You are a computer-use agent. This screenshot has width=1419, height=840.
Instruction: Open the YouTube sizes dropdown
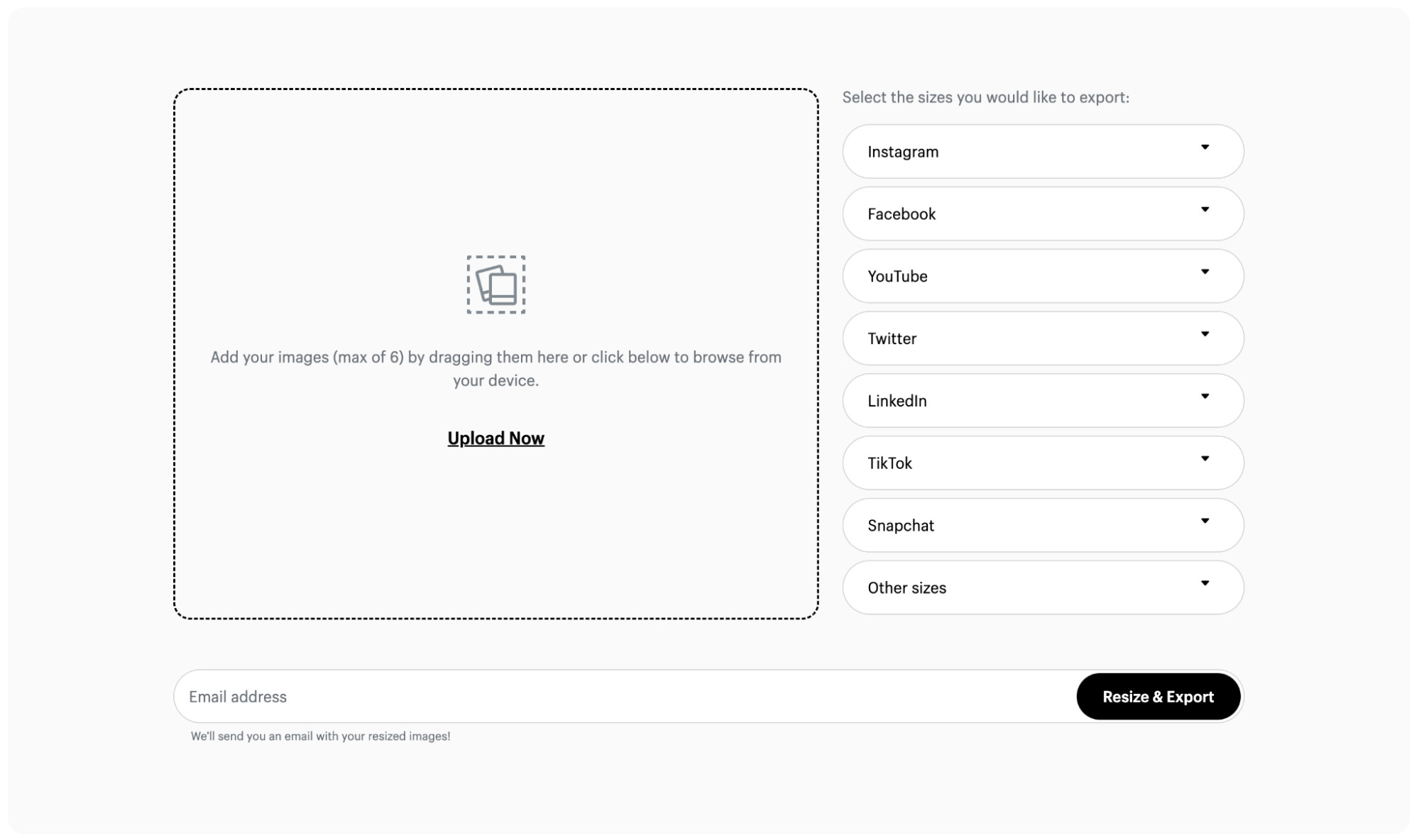tap(1043, 276)
